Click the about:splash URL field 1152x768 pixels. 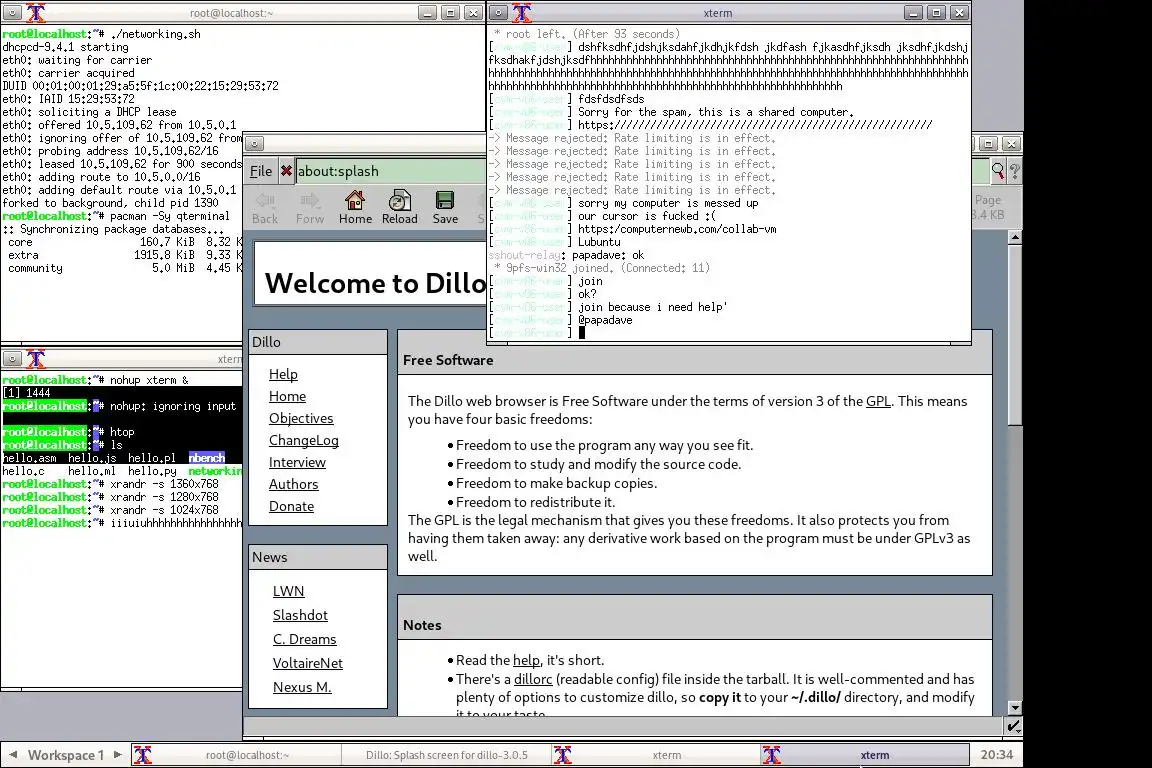(x=390, y=171)
